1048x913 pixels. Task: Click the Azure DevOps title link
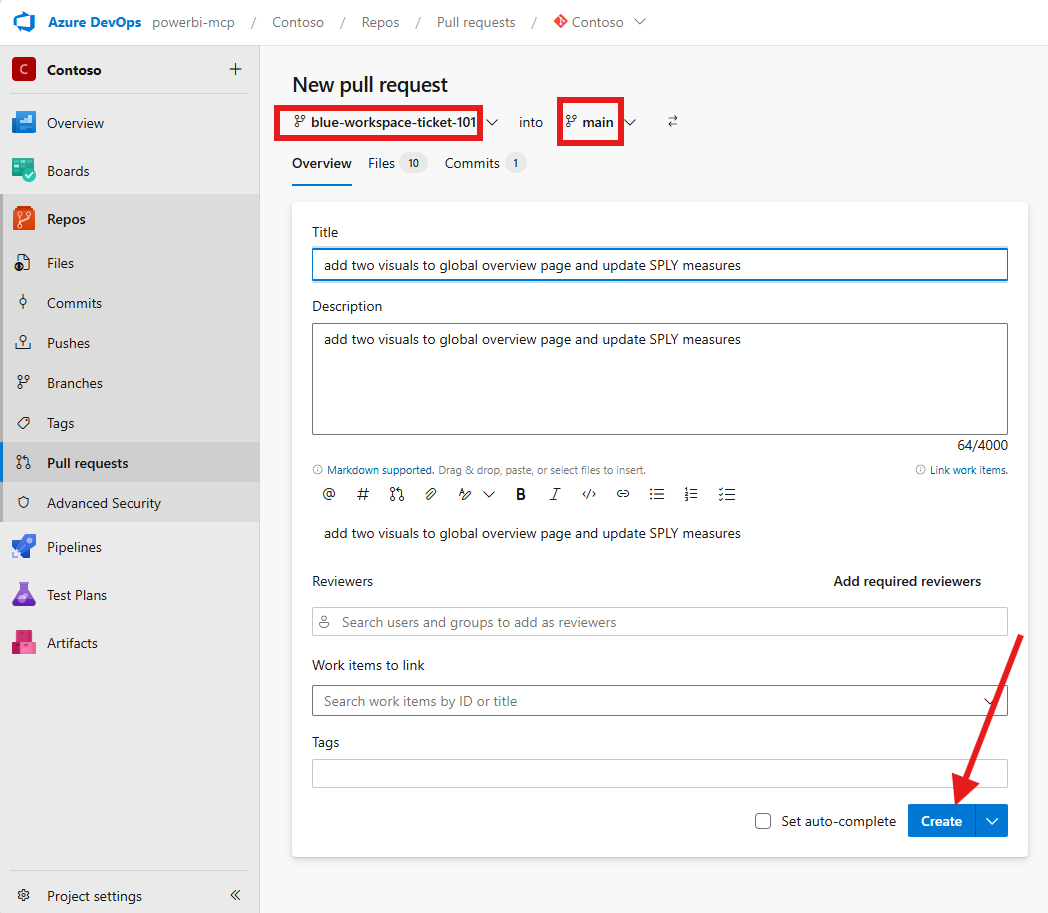94,22
